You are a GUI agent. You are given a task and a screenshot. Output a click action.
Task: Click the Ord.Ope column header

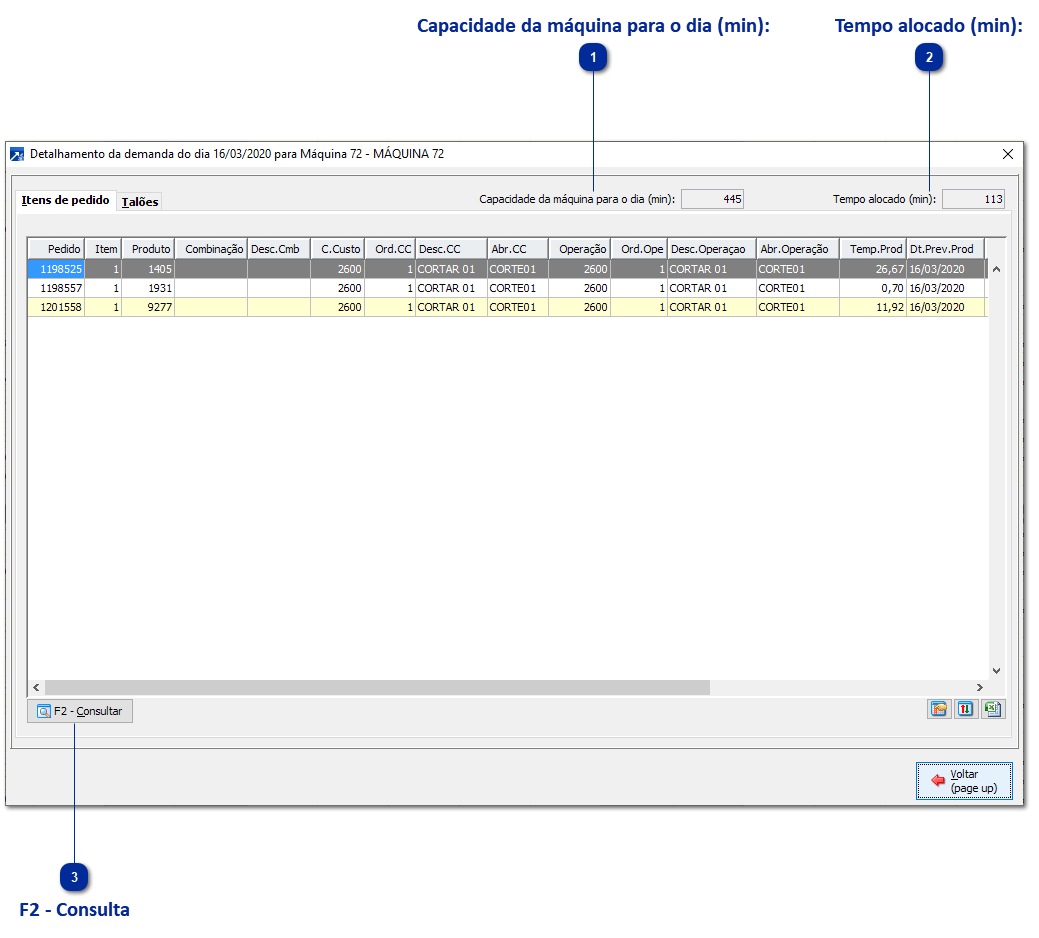coord(639,249)
